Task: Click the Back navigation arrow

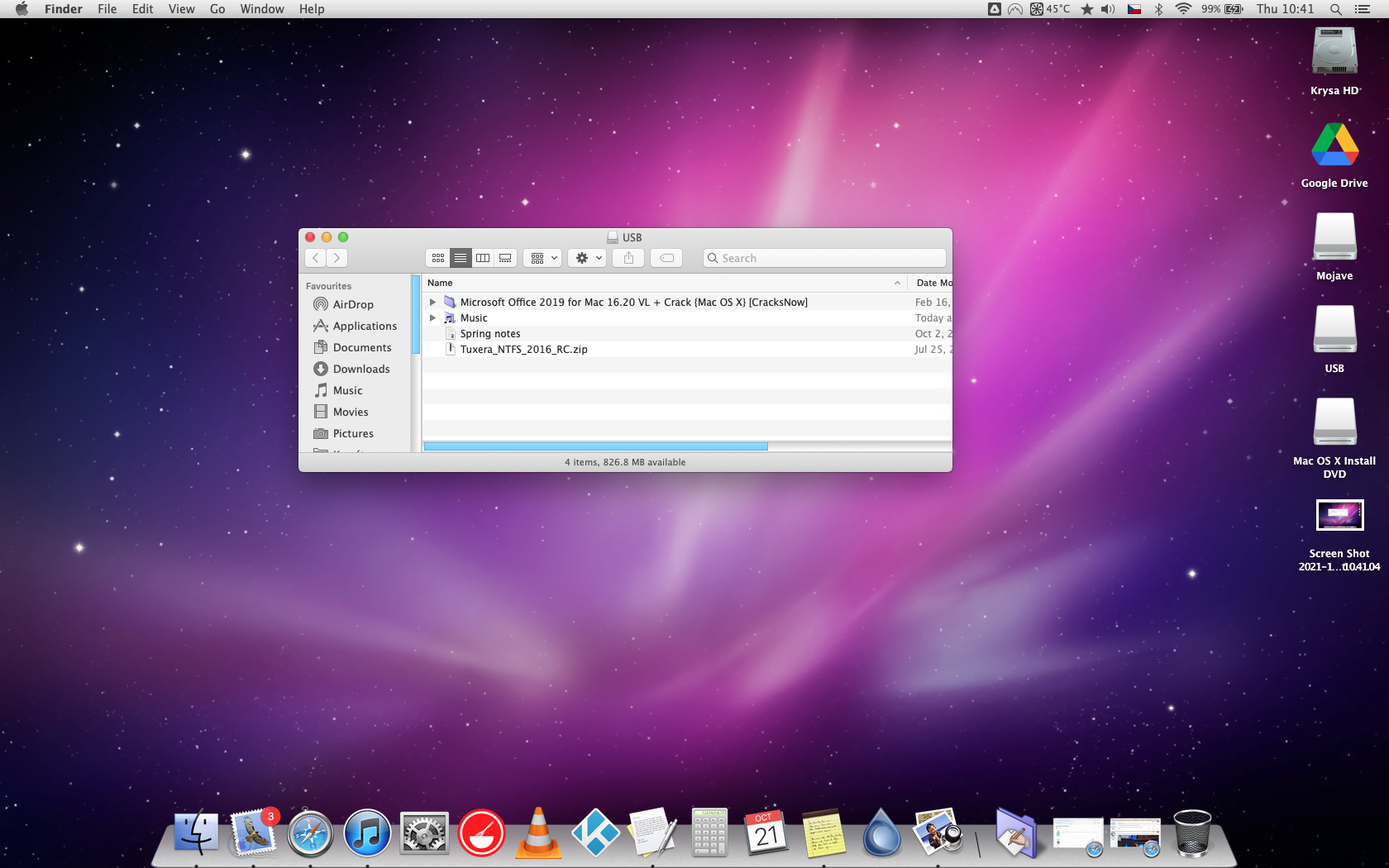Action: (316, 258)
